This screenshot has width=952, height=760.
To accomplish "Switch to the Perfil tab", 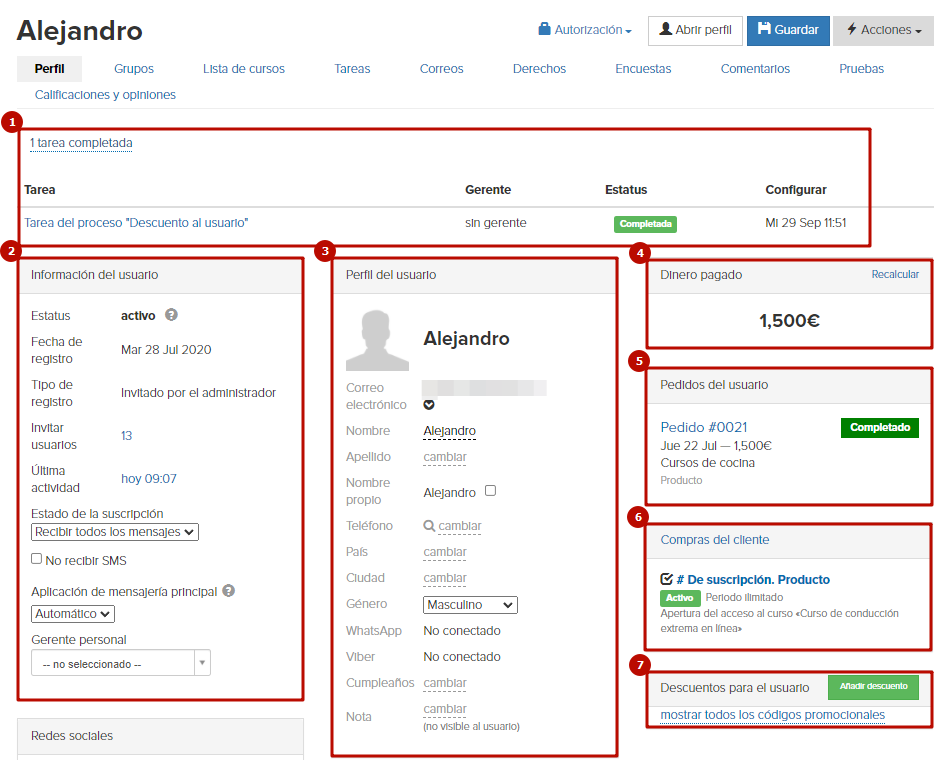I will coord(49,69).
